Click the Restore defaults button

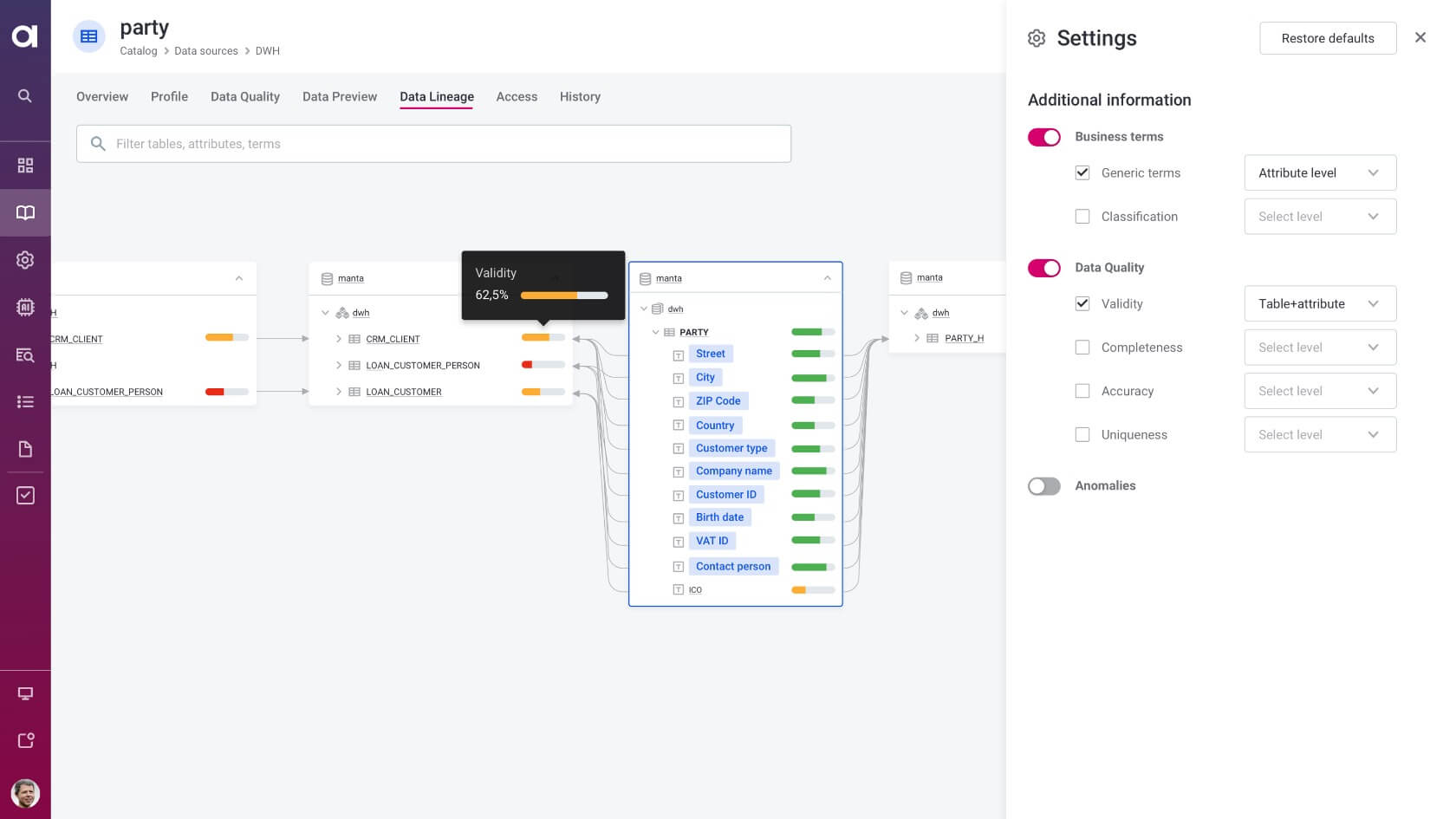pos(1327,38)
